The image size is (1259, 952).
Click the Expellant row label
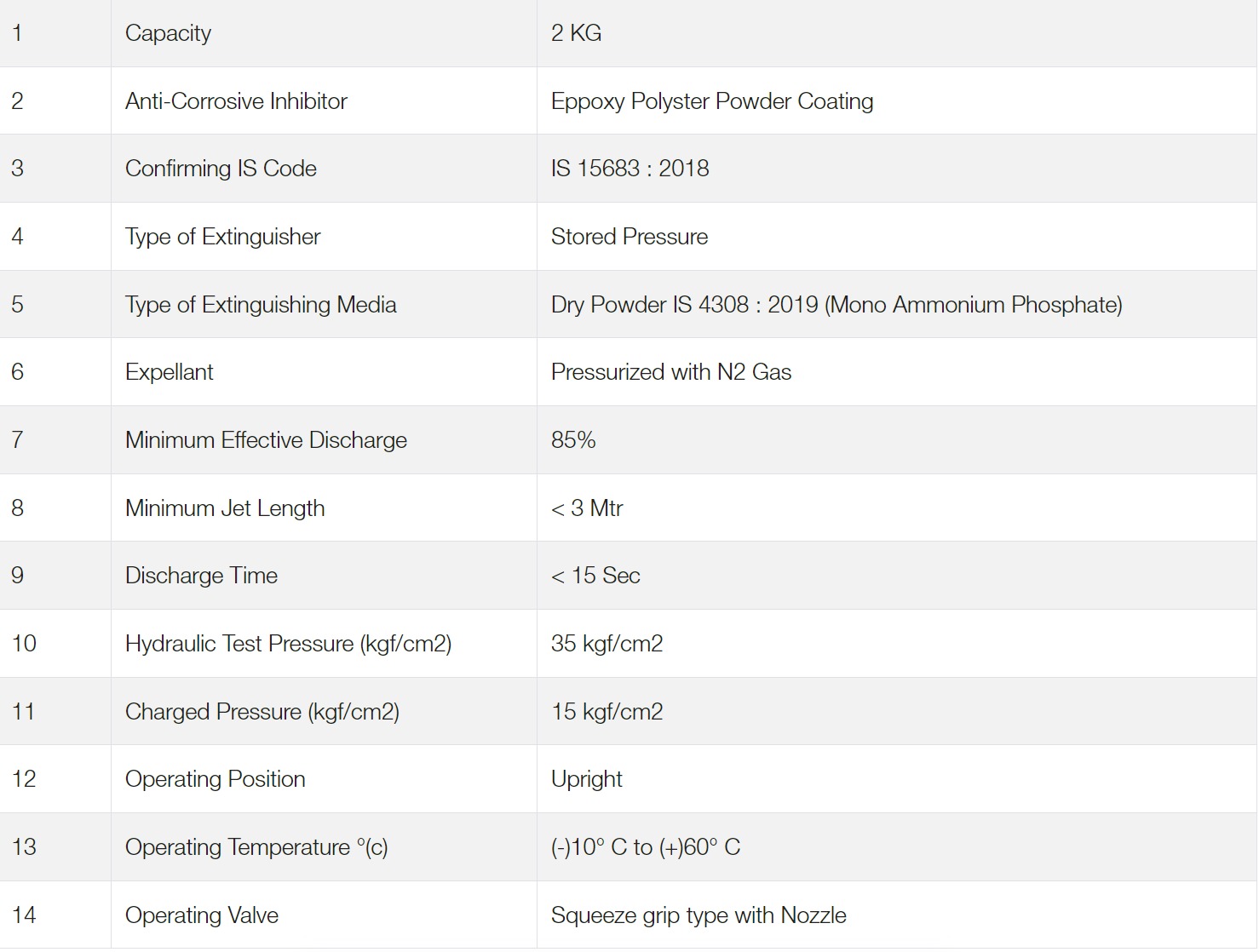point(170,372)
